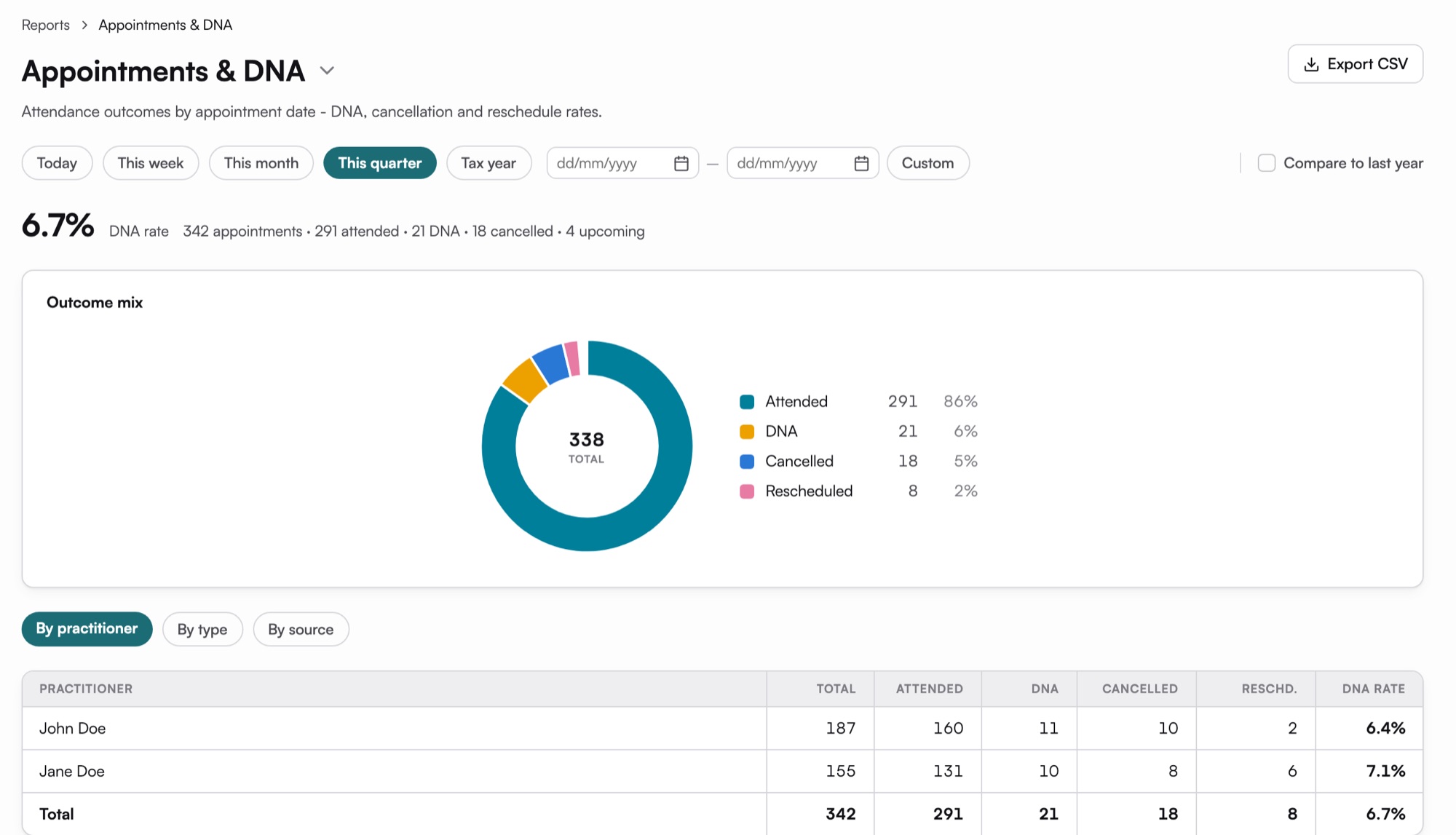1456x835 pixels.
Task: Click the Export CSV download button
Action: coord(1355,64)
